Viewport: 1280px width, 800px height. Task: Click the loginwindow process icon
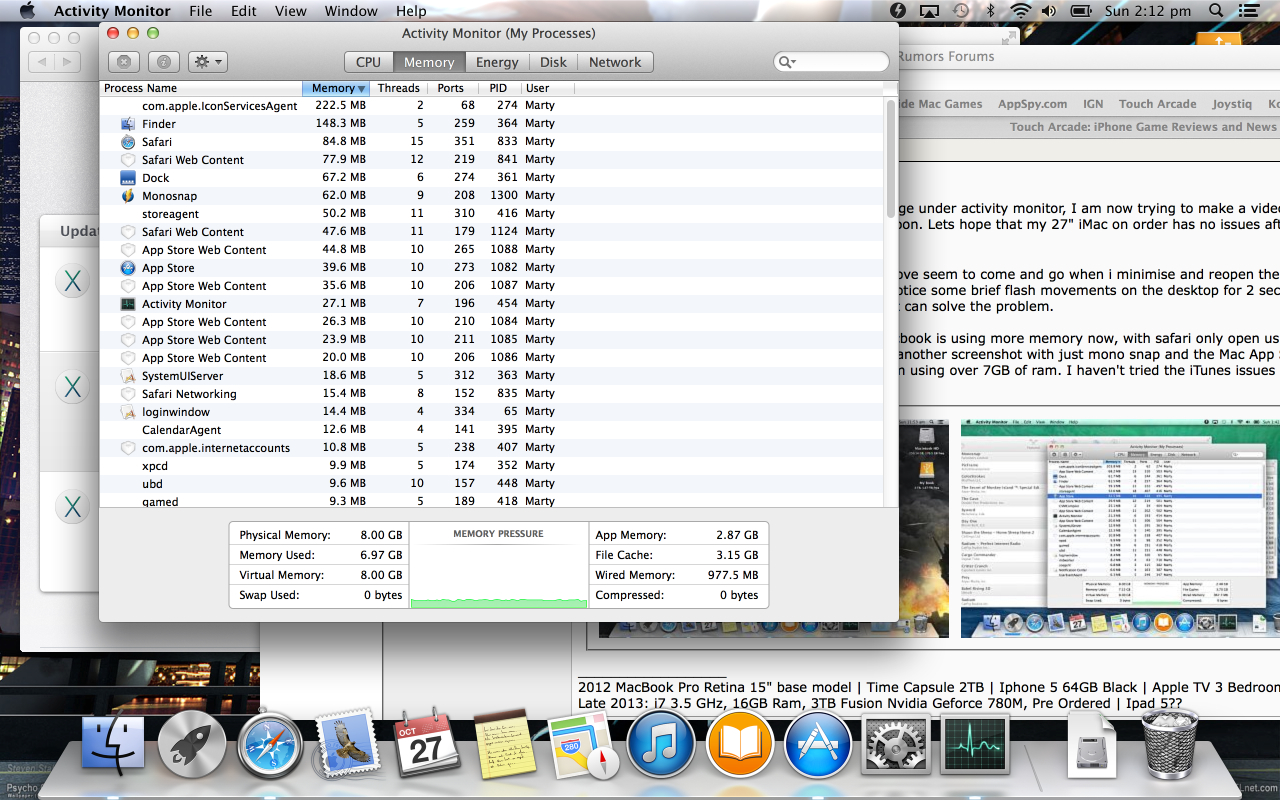pos(128,412)
